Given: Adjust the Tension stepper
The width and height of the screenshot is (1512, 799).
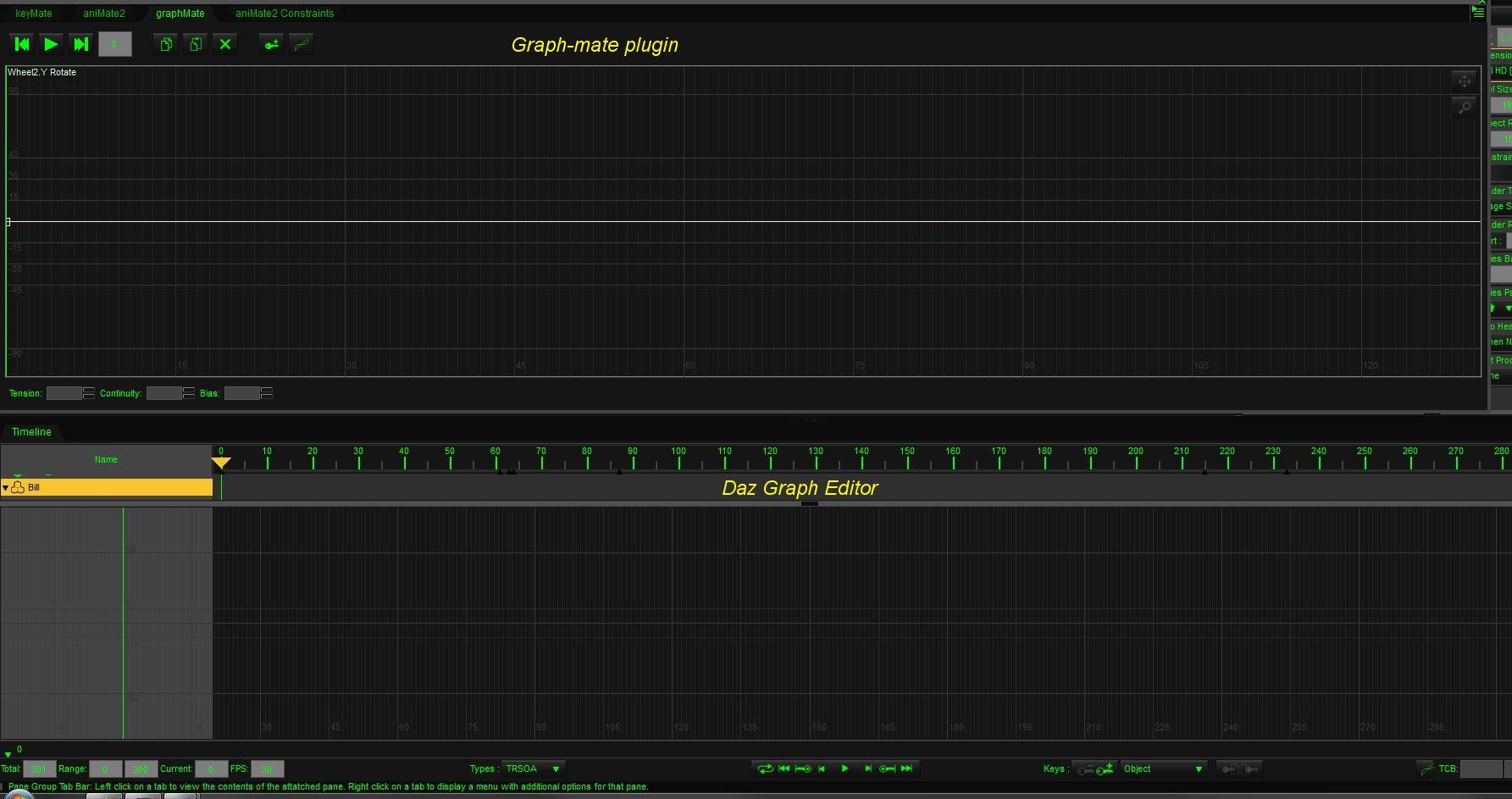Looking at the screenshot, I should pyautogui.click(x=88, y=393).
